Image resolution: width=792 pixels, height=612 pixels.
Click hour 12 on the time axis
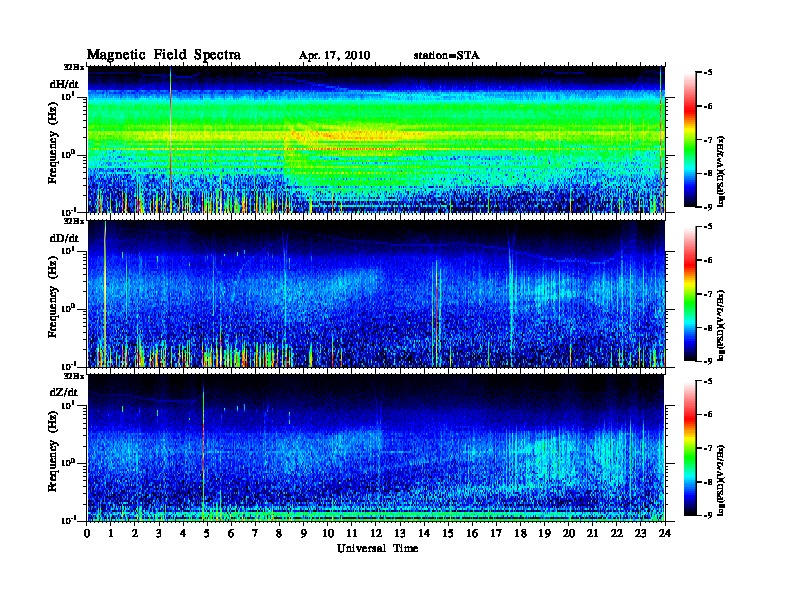click(x=376, y=534)
